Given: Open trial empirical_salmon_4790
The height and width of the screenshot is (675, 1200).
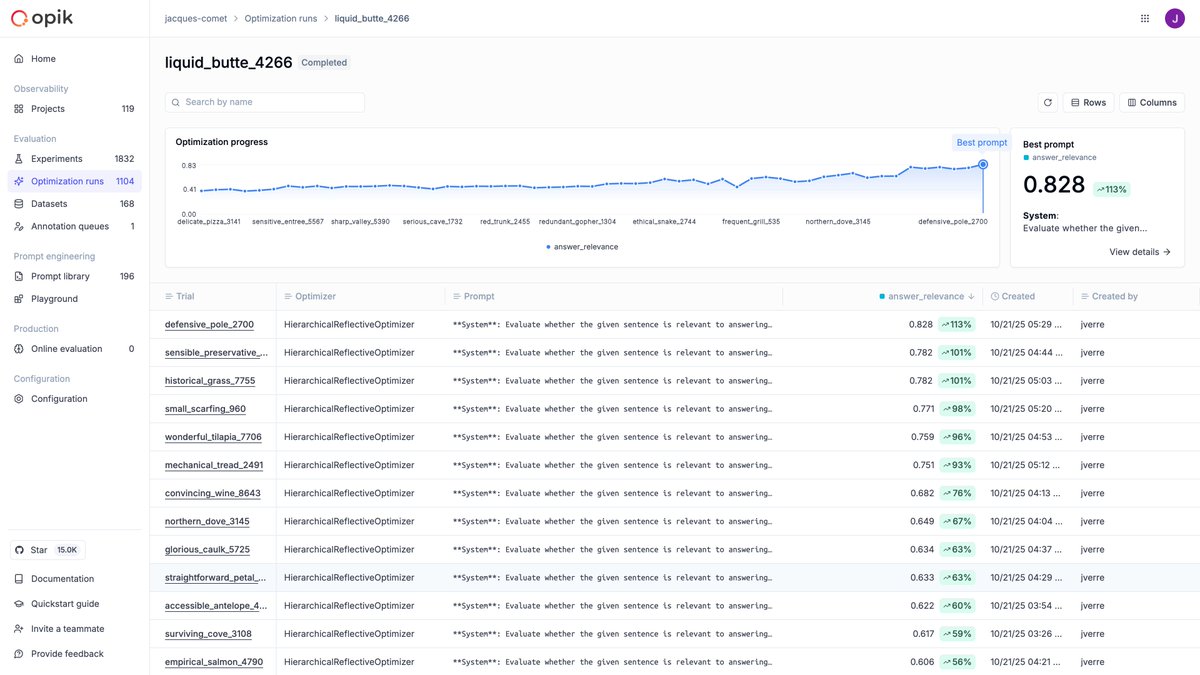Looking at the screenshot, I should coord(214,662).
